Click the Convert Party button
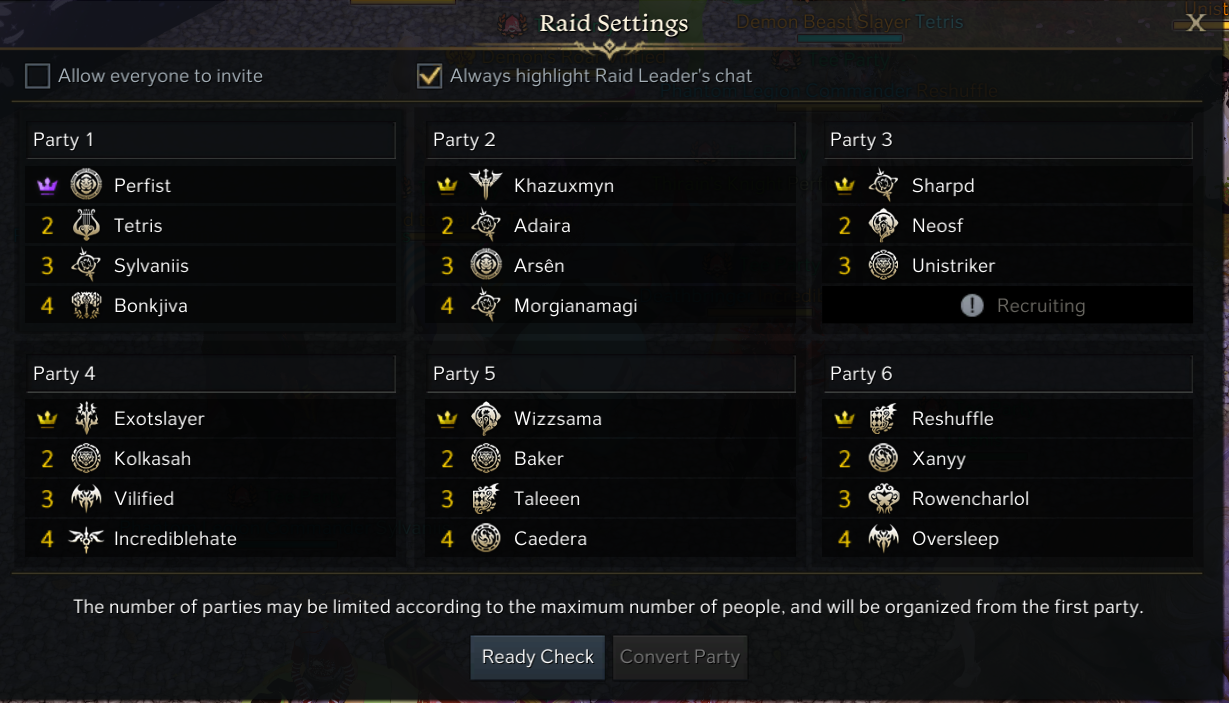This screenshot has height=703, width=1229. pos(680,657)
